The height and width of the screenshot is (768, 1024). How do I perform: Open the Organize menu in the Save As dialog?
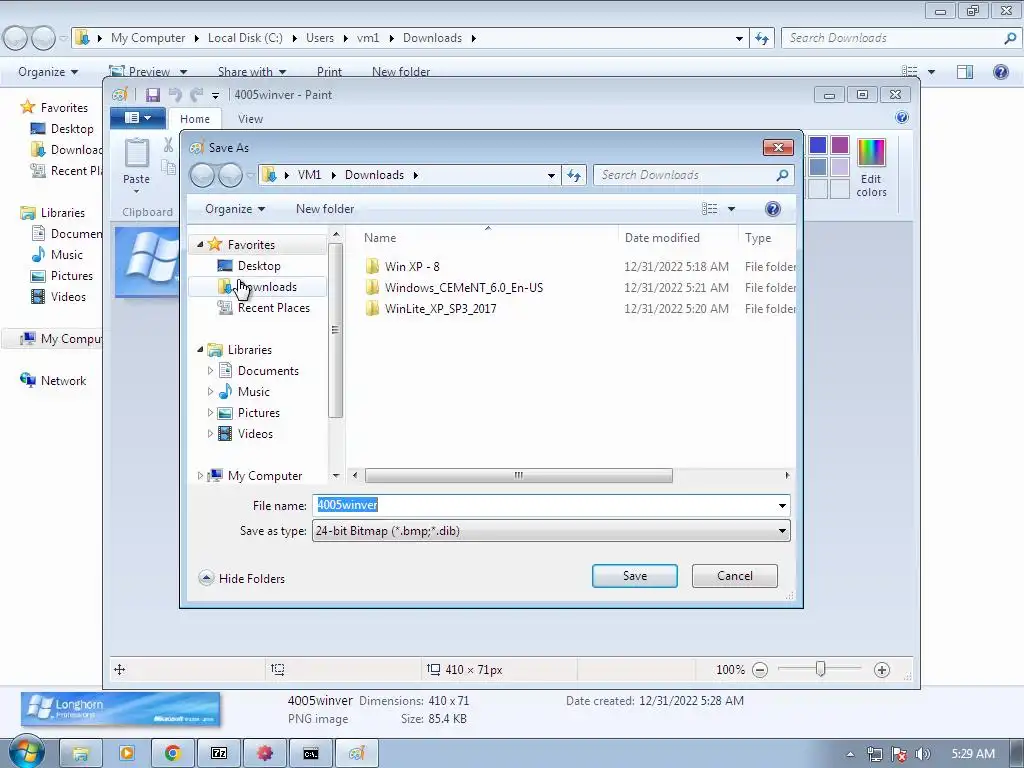click(x=234, y=209)
